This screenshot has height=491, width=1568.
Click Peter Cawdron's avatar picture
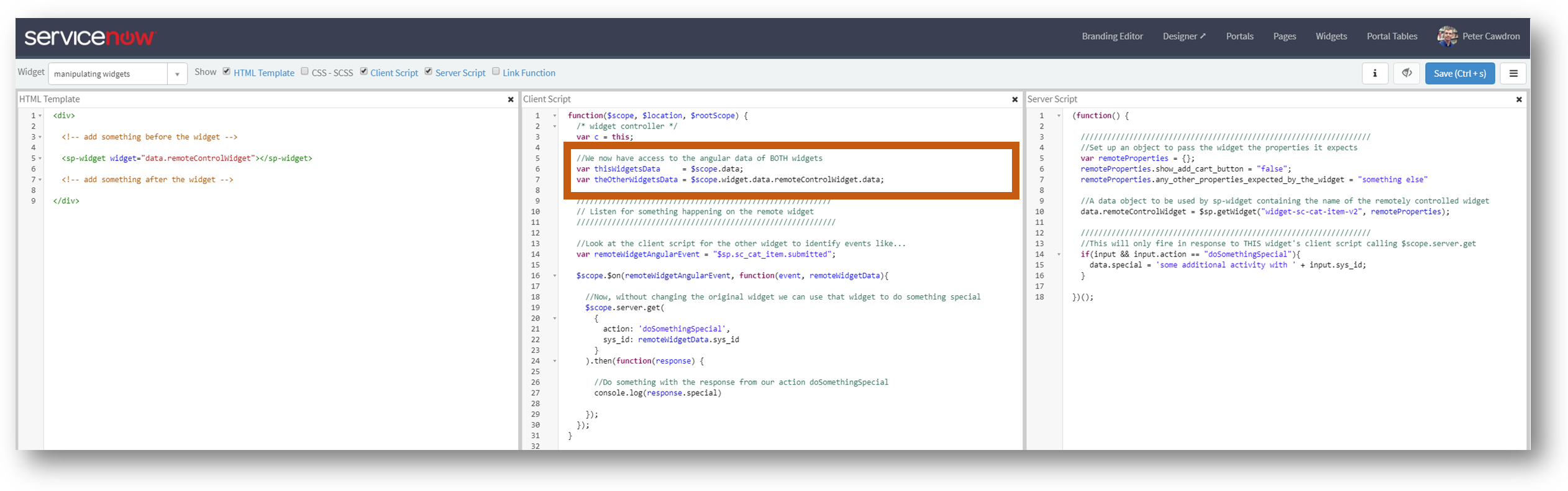point(1447,36)
